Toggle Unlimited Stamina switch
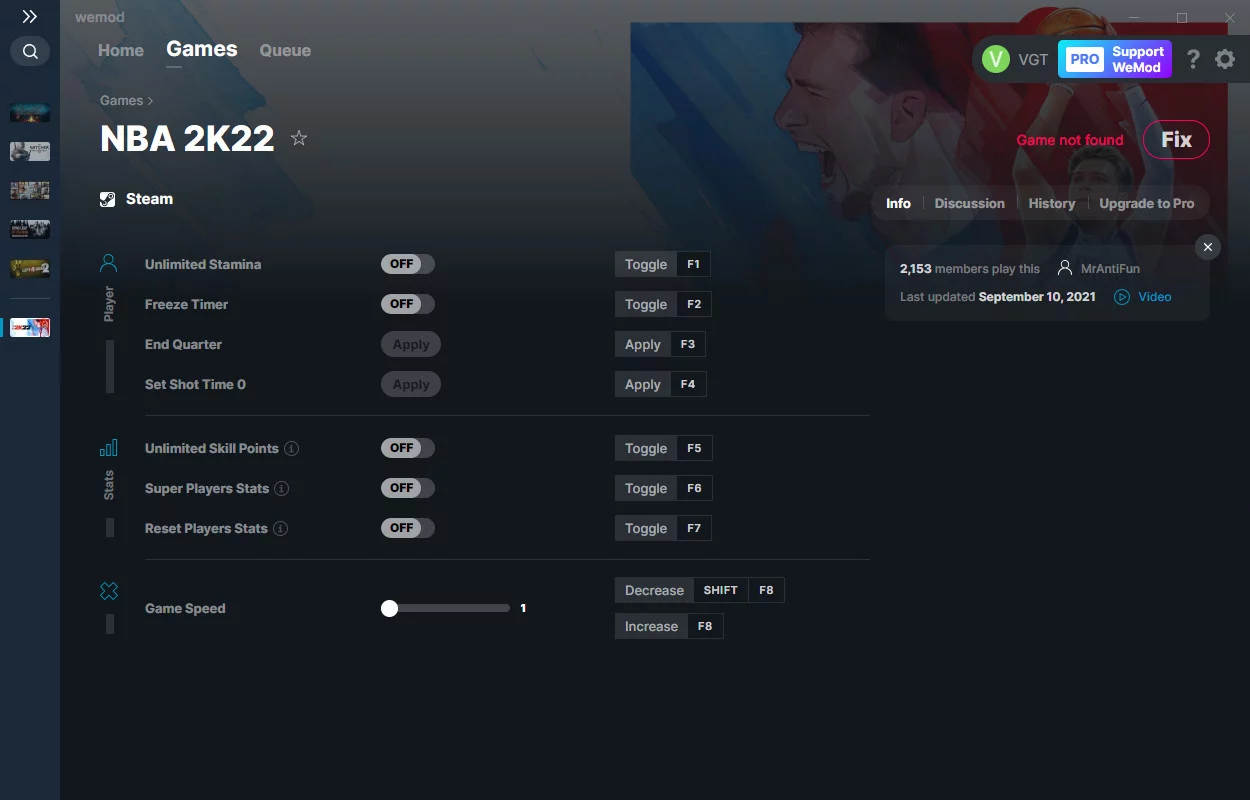1250x800 pixels. point(408,264)
